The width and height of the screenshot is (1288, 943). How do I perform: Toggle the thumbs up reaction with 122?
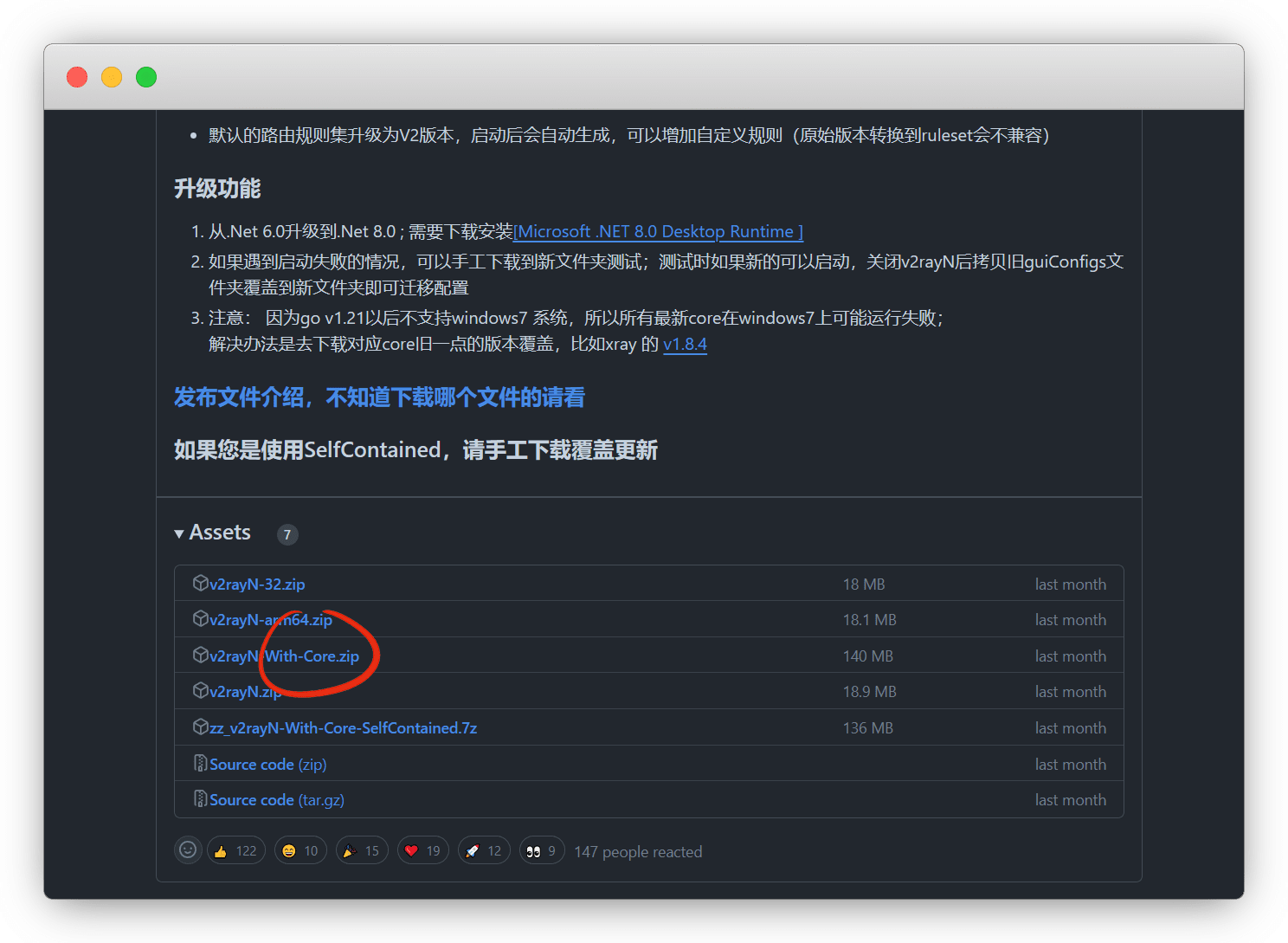tap(235, 850)
